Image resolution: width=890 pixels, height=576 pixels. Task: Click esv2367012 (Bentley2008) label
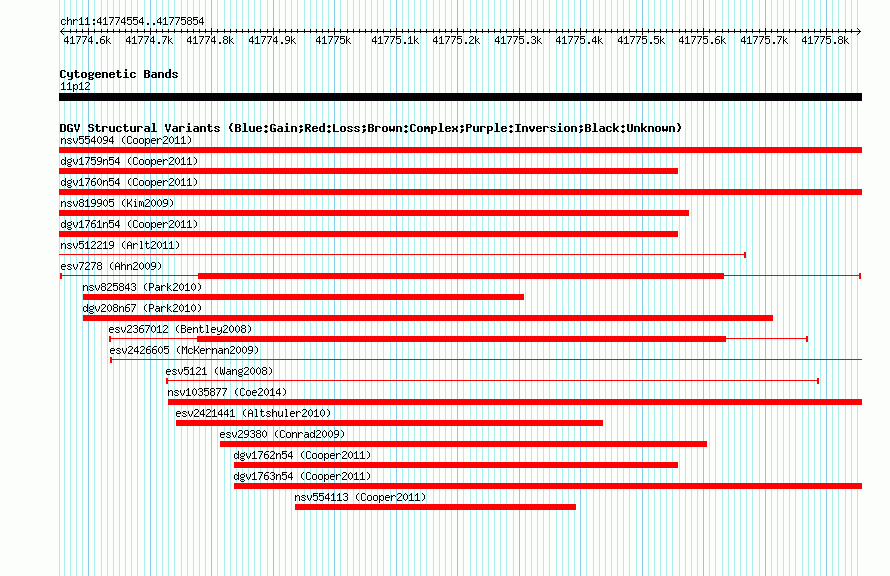pos(180,329)
